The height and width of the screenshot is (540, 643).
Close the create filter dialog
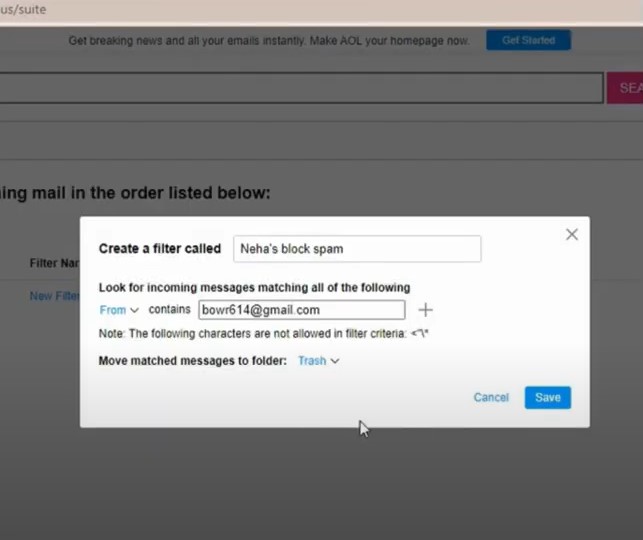[572, 235]
